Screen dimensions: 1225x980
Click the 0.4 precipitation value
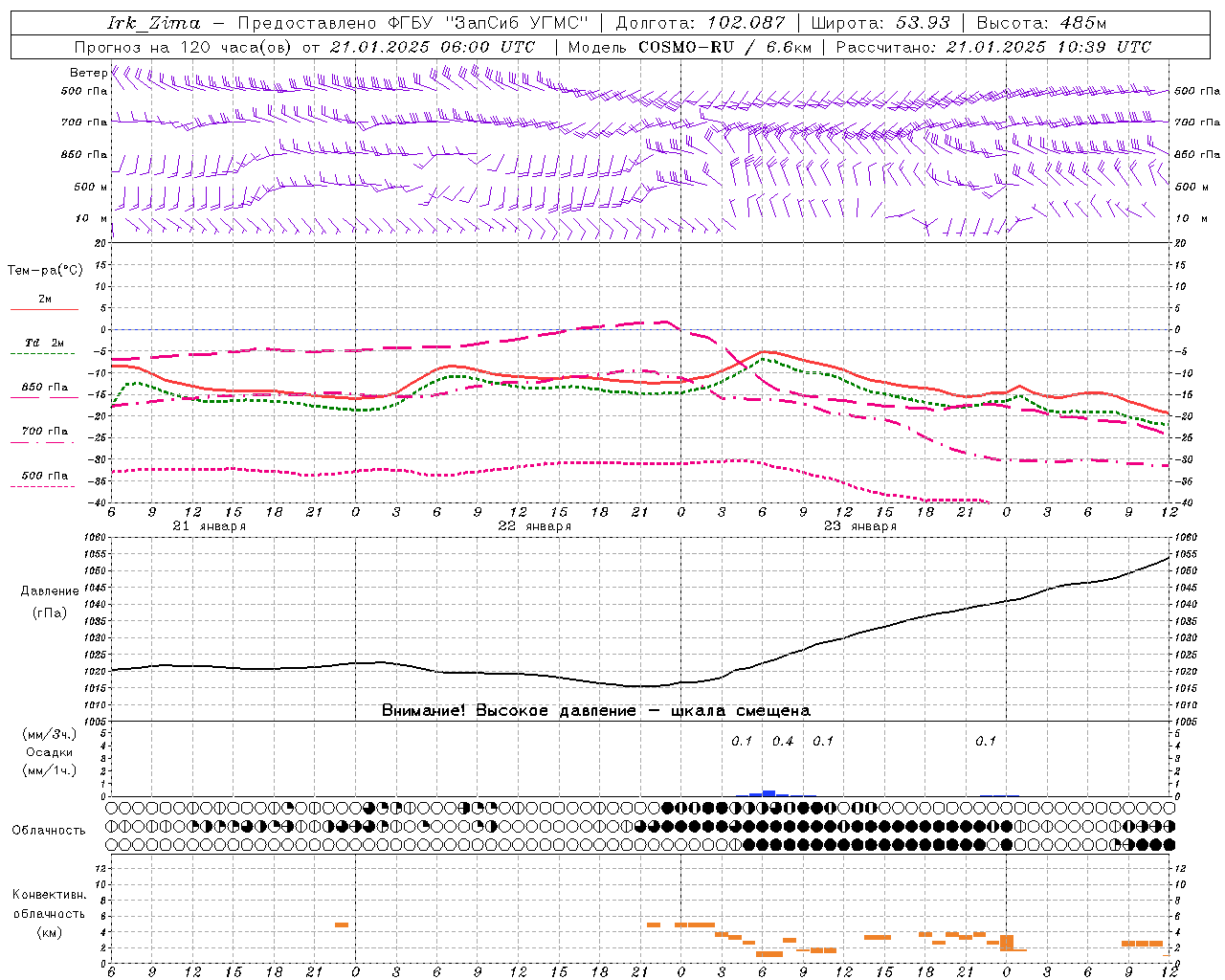point(783,741)
